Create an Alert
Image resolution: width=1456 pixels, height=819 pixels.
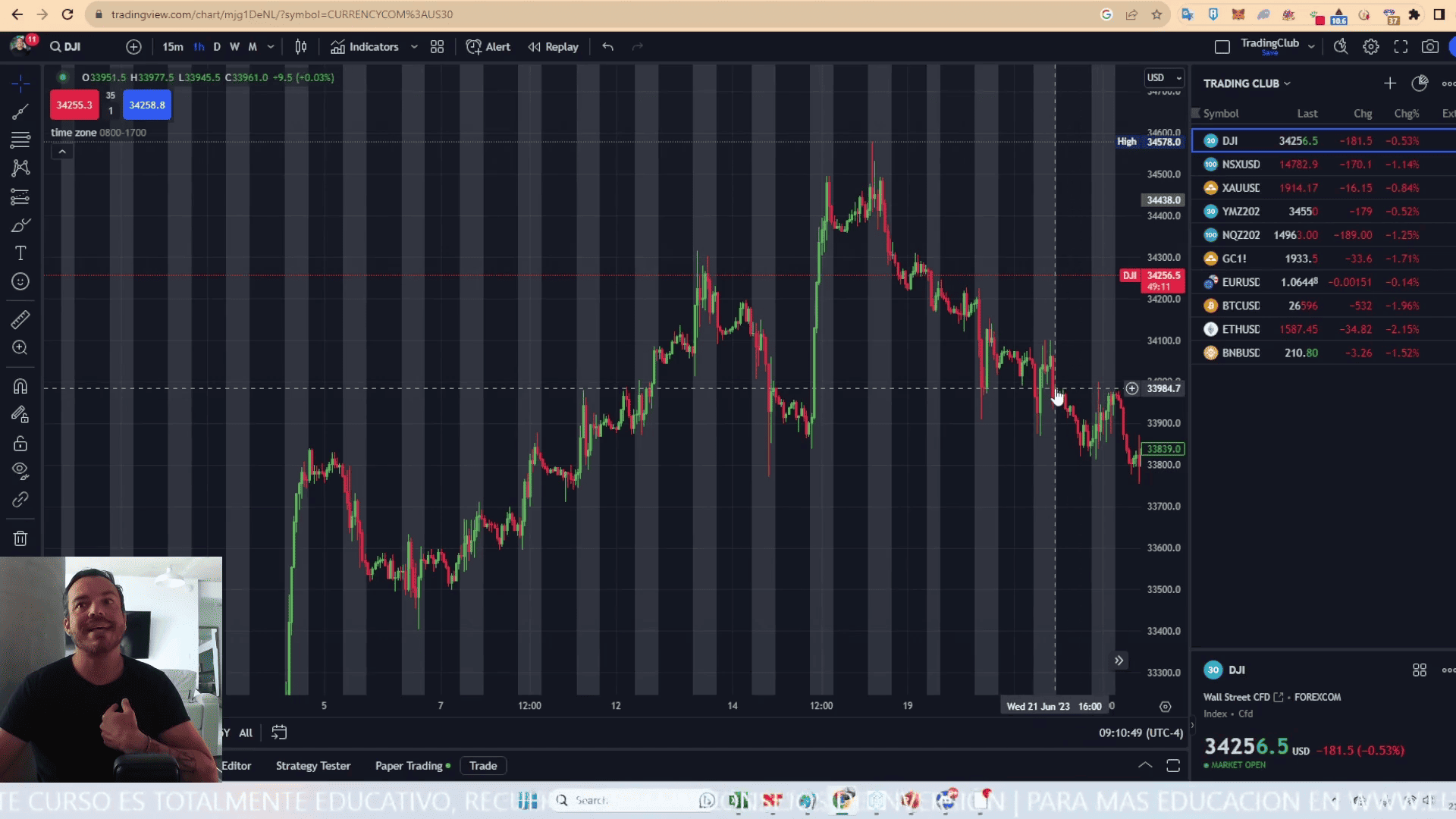488,47
